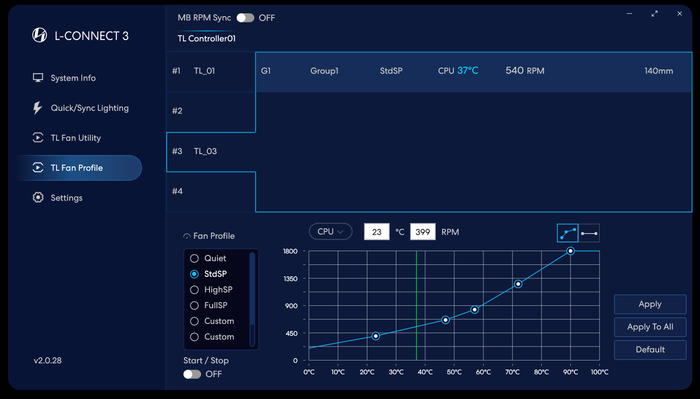Screen dimensions: 700x399
Task: Open the CPU temperature source dropdown
Action: click(x=330, y=232)
